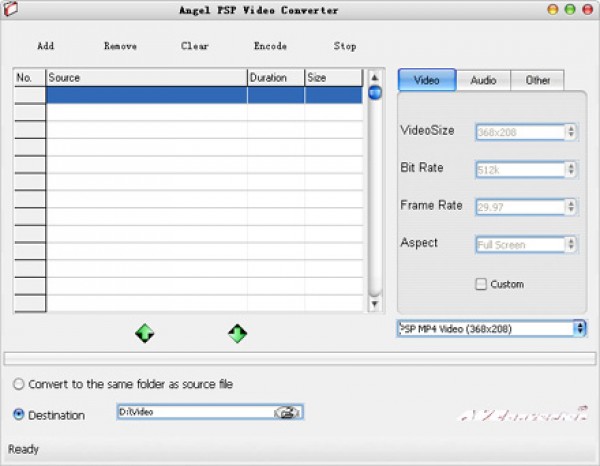Click the Clear button
Viewport: 600px width, 466px height.
pyautogui.click(x=195, y=46)
